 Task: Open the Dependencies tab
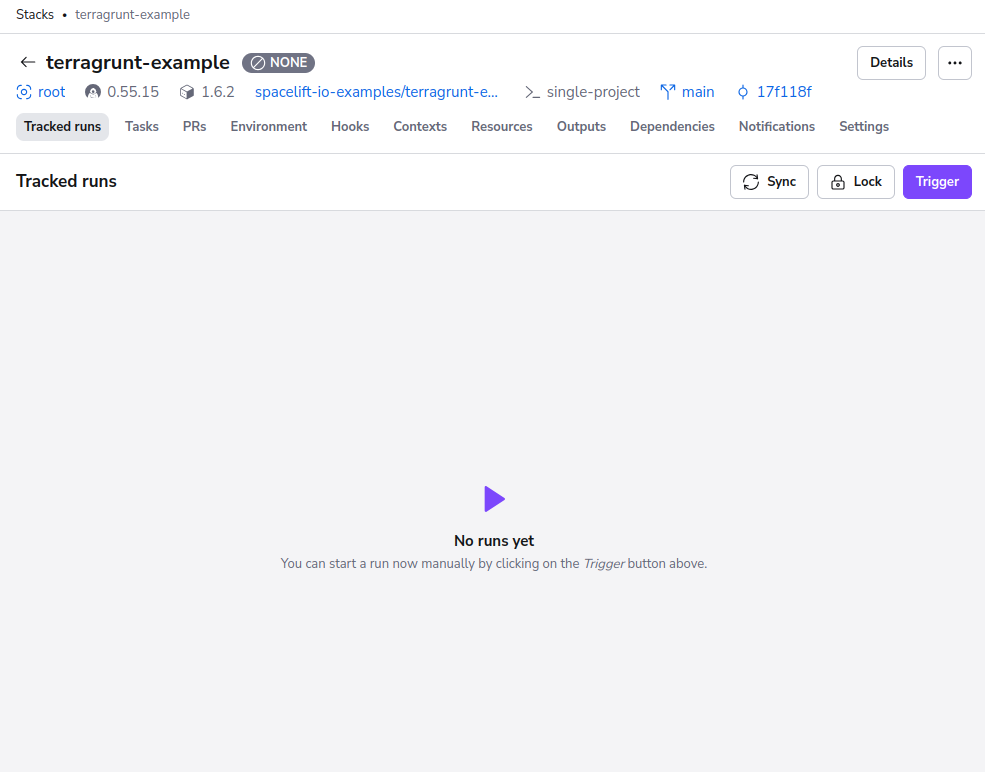pos(672,126)
